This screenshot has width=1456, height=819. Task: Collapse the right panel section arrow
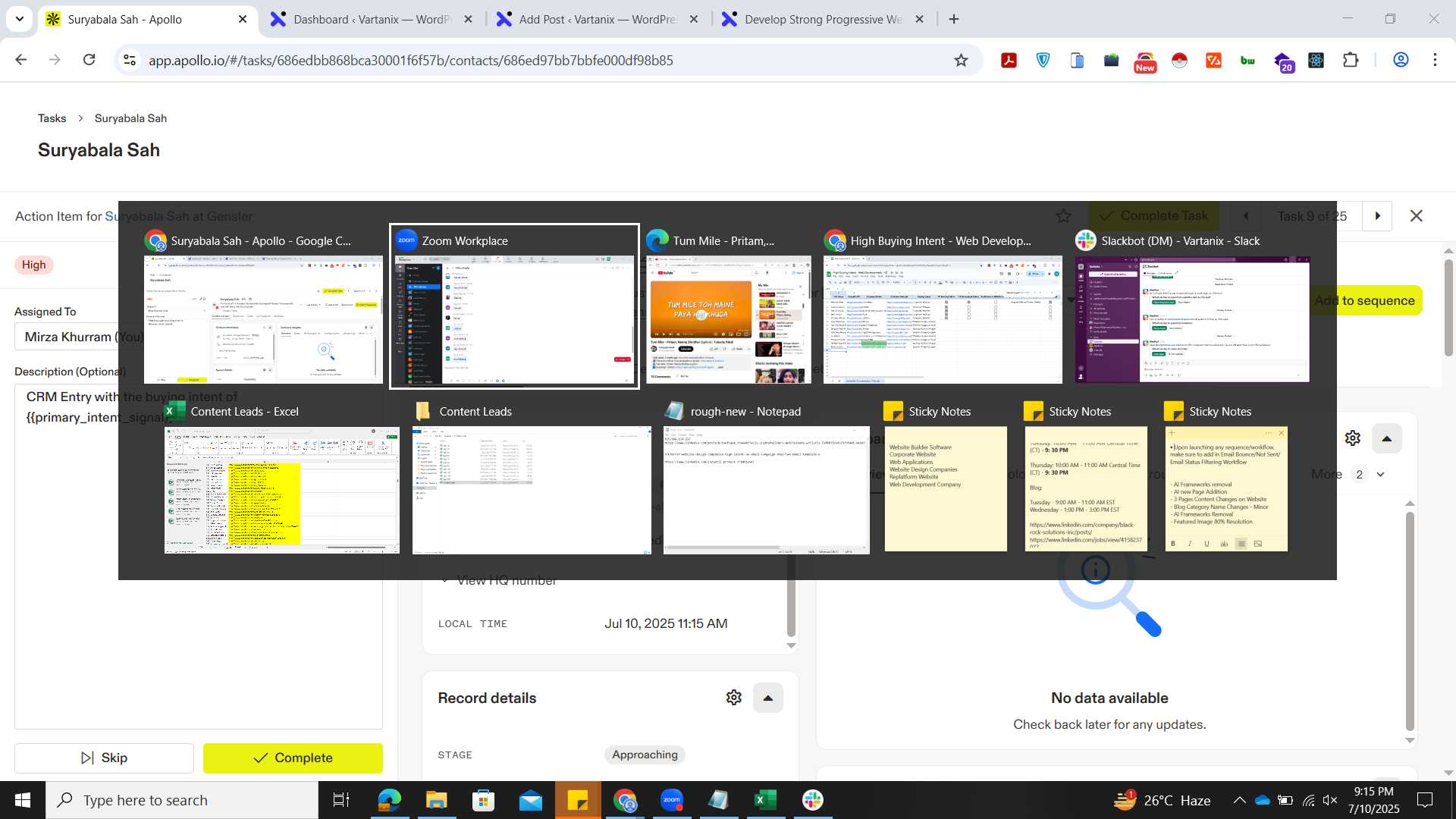tap(1387, 438)
